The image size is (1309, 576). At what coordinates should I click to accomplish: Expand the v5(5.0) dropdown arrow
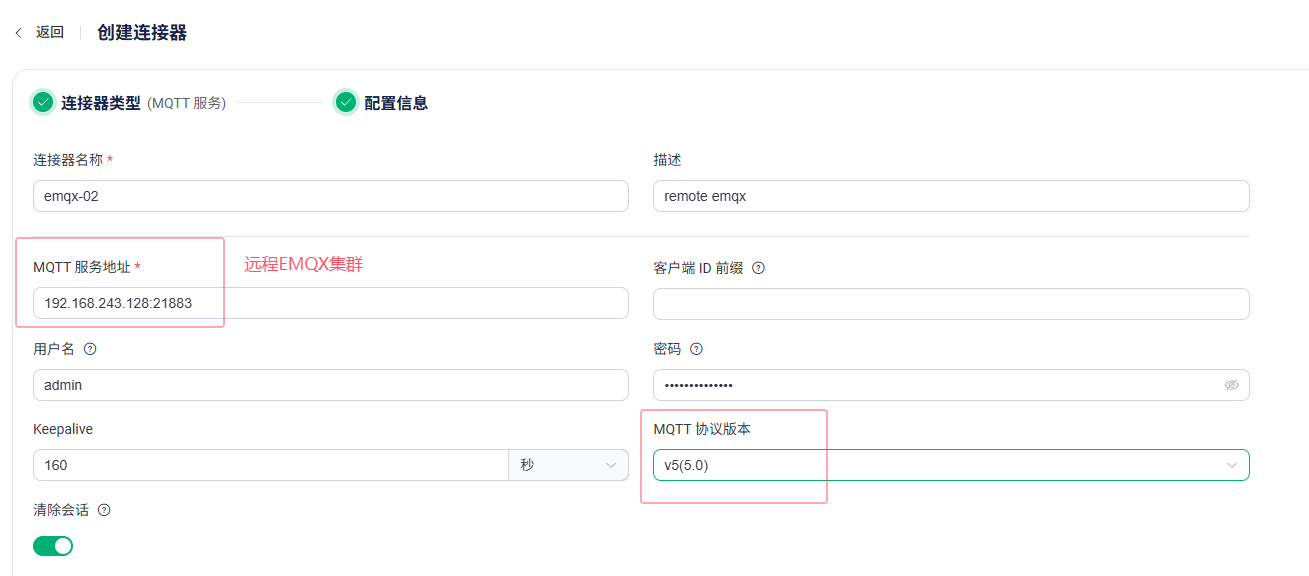(x=1232, y=465)
